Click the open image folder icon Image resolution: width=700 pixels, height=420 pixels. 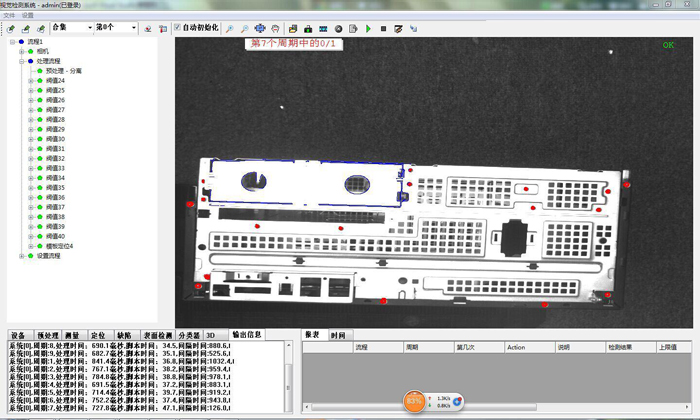point(293,28)
